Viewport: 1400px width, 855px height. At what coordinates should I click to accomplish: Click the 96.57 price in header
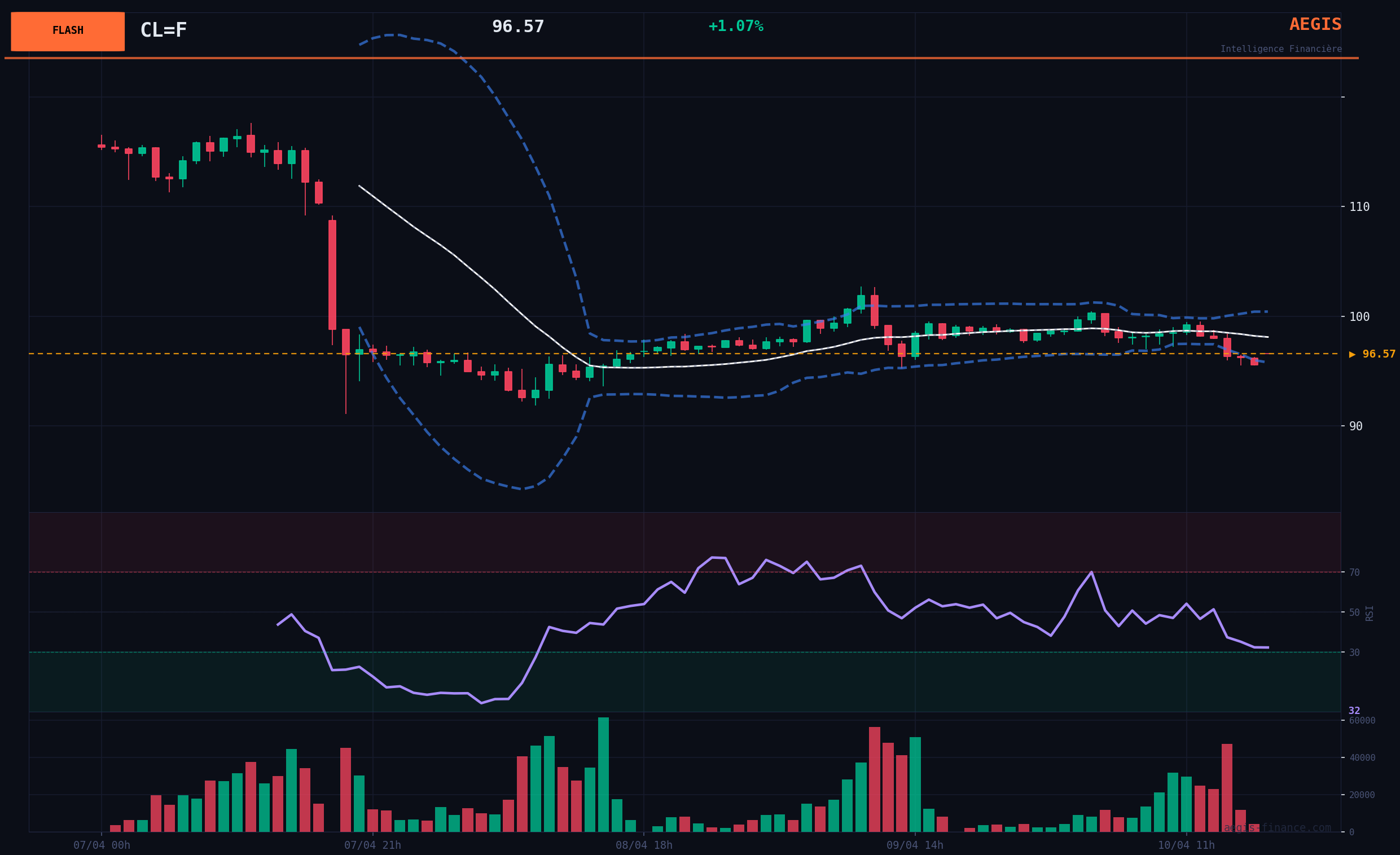tap(517, 27)
